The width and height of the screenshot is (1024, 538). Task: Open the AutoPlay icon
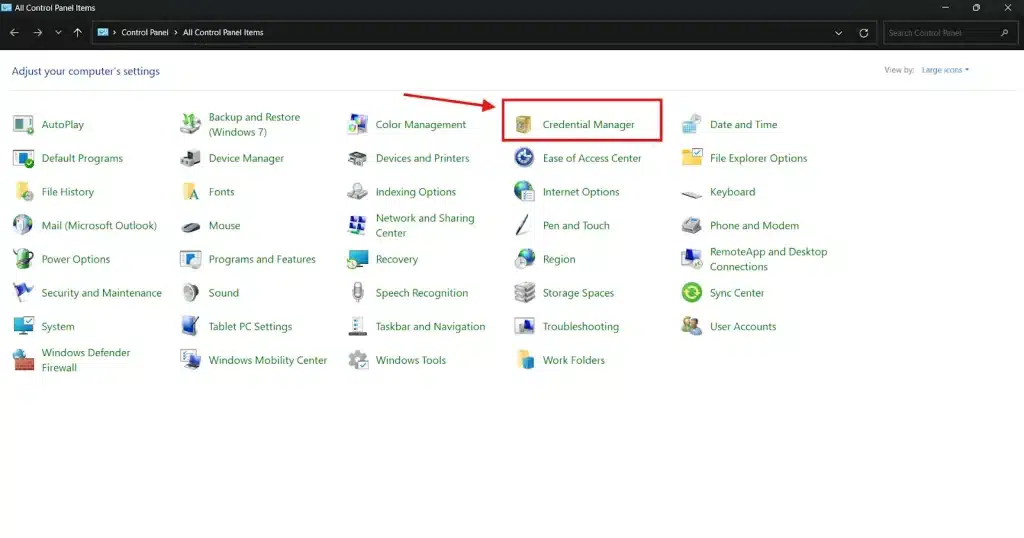tap(24, 124)
